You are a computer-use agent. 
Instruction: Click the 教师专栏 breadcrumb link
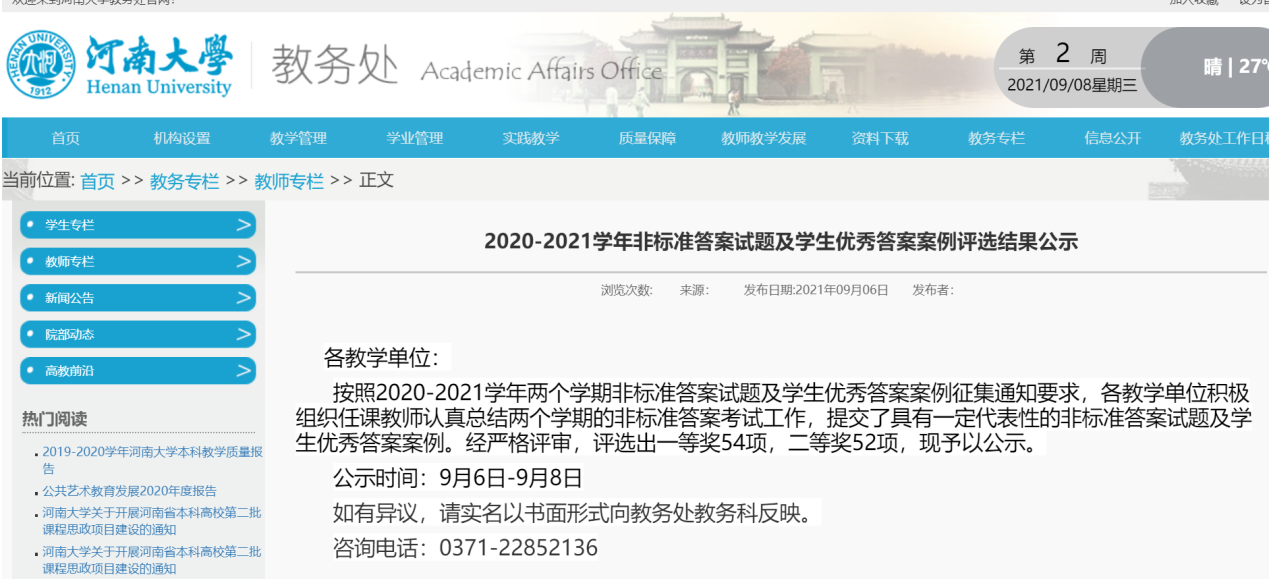point(289,181)
